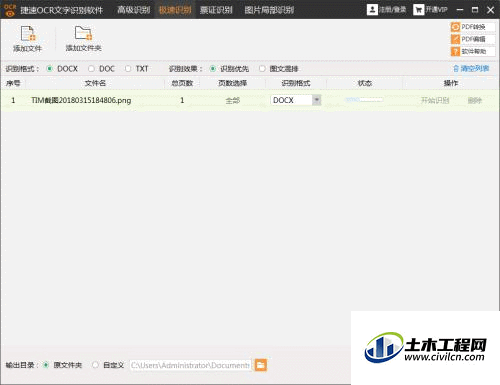Image resolution: width=500 pixels, height=385 pixels.
Task: Click the 文件名 column header
Action: (95, 83)
